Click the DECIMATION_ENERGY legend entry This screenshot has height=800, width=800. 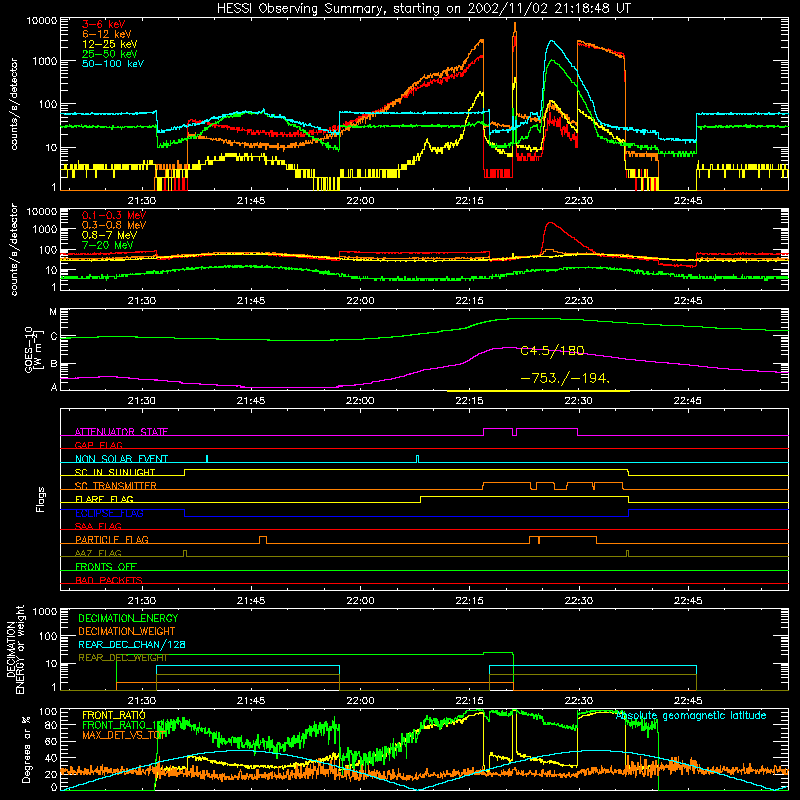(x=128, y=618)
